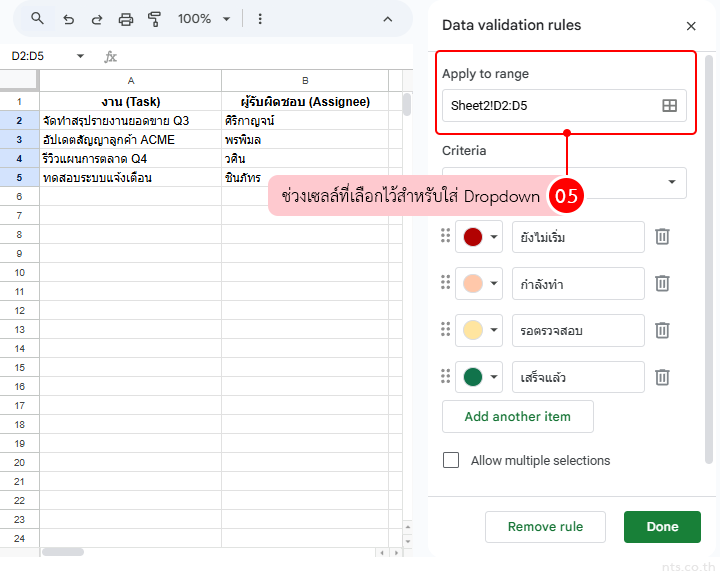Click the select data range grid icon
The width and height of the screenshot is (720, 576).
pos(670,105)
